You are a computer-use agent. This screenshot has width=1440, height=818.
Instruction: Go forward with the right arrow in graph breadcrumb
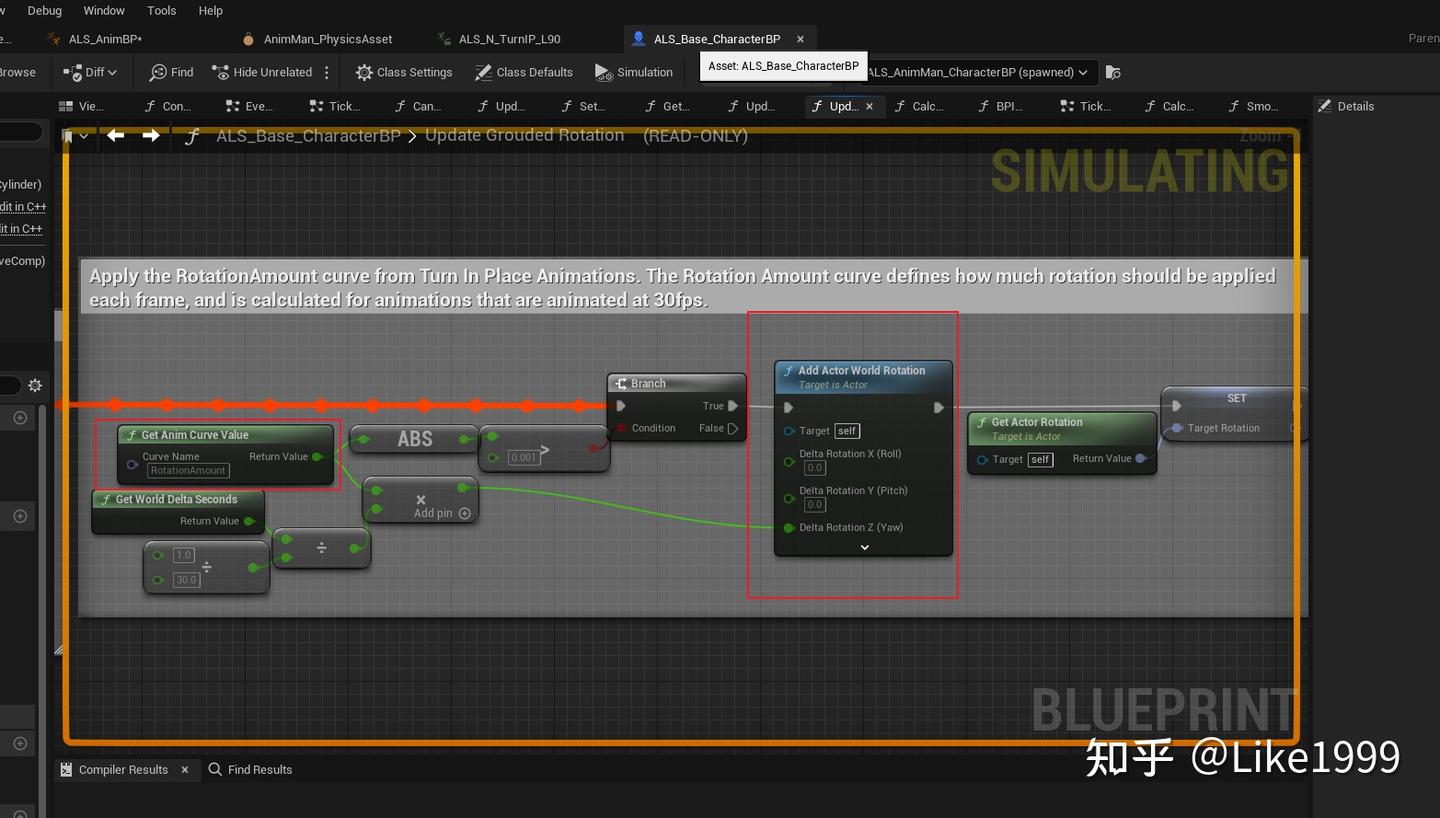click(151, 135)
